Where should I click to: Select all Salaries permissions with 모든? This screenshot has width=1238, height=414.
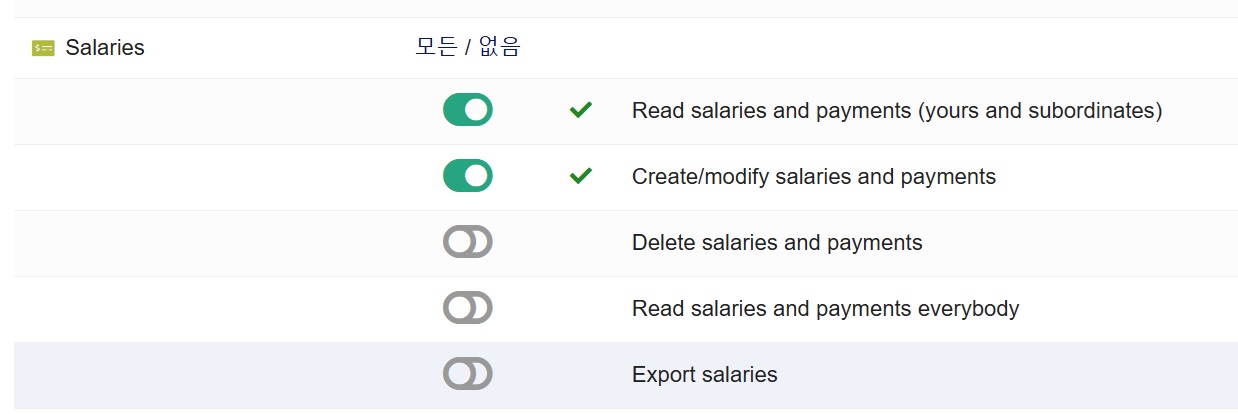436,47
